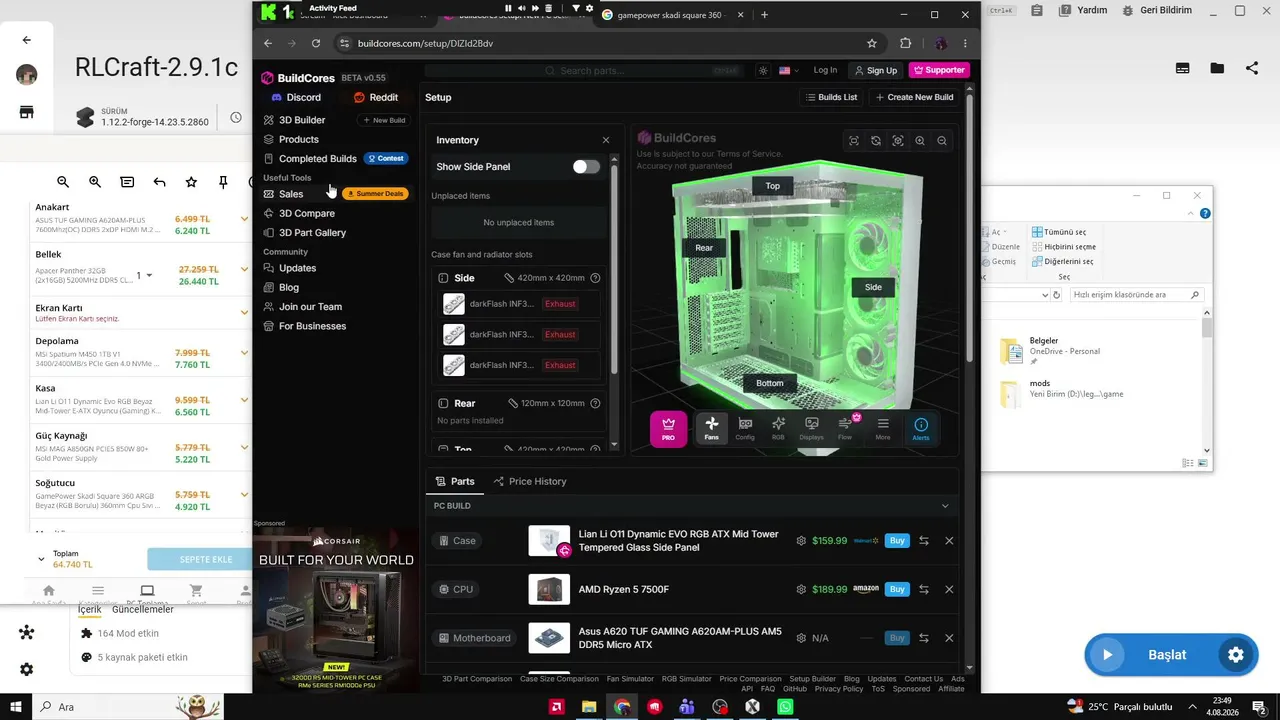Image resolution: width=1280 pixels, height=720 pixels.
Task: Swap the Lian Li O11 case part
Action: coord(924,541)
